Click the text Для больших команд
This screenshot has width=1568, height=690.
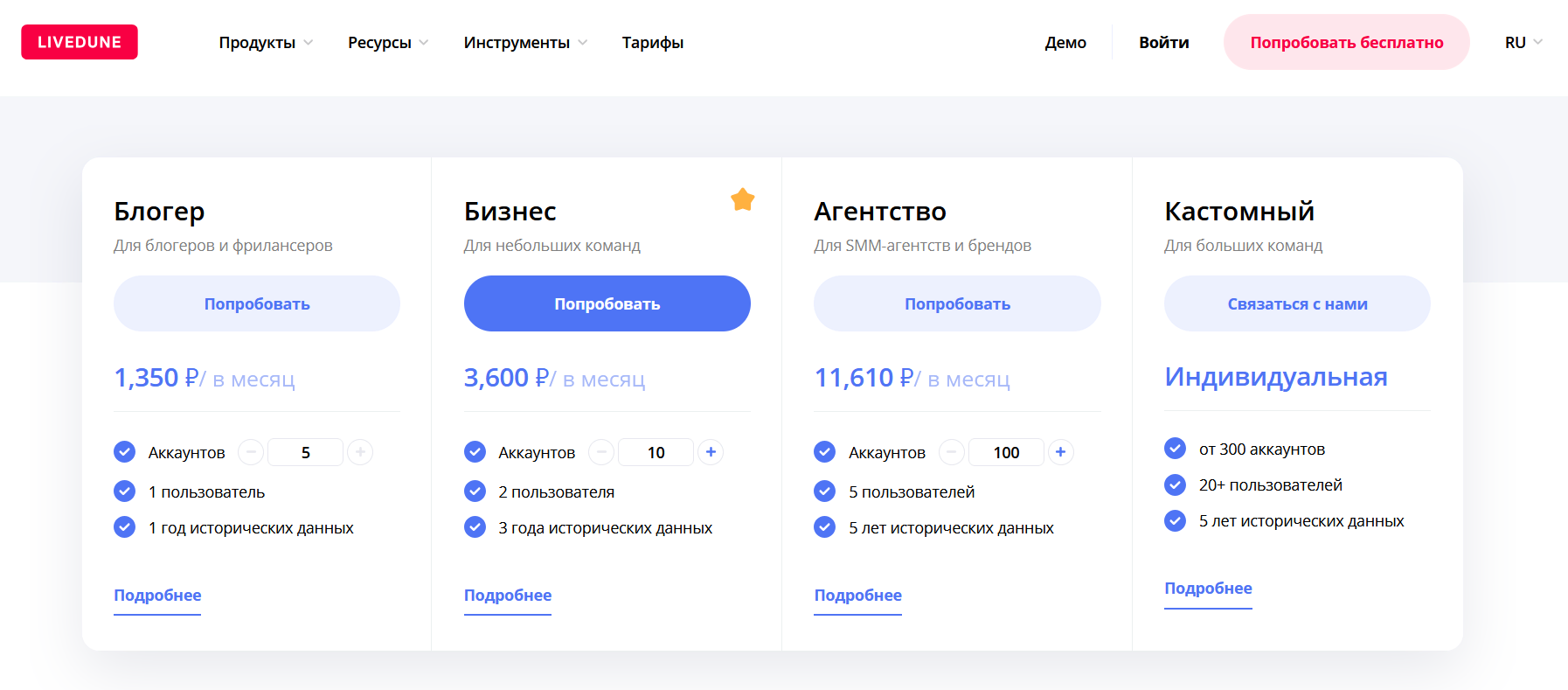(x=1243, y=246)
